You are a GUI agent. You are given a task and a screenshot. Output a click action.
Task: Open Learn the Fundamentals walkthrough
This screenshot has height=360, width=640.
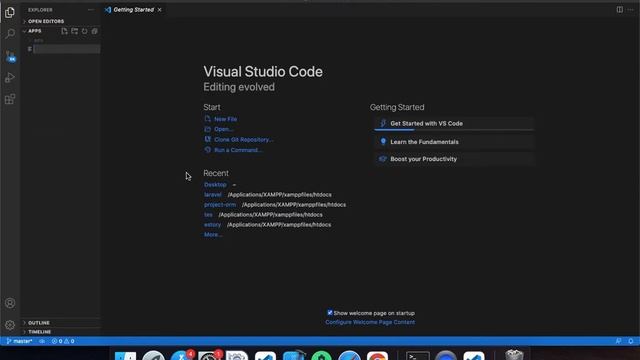[454, 142]
